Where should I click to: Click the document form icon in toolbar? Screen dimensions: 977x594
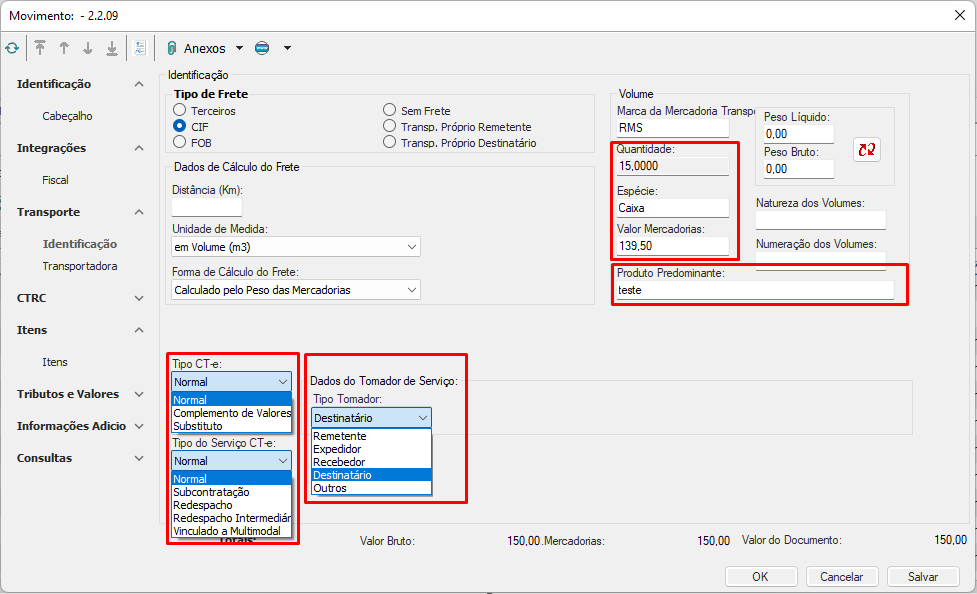pos(140,48)
